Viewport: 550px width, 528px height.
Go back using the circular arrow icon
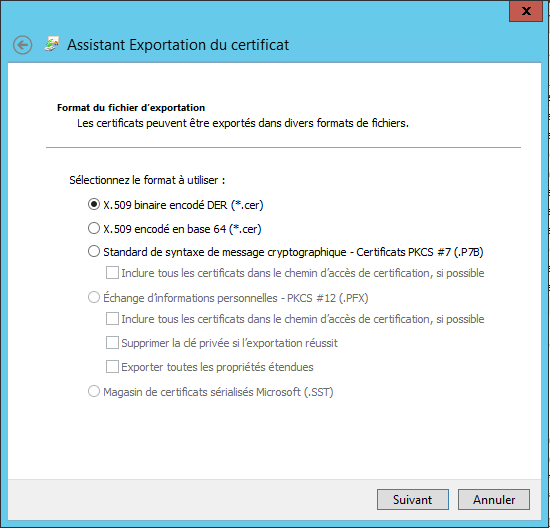22,45
